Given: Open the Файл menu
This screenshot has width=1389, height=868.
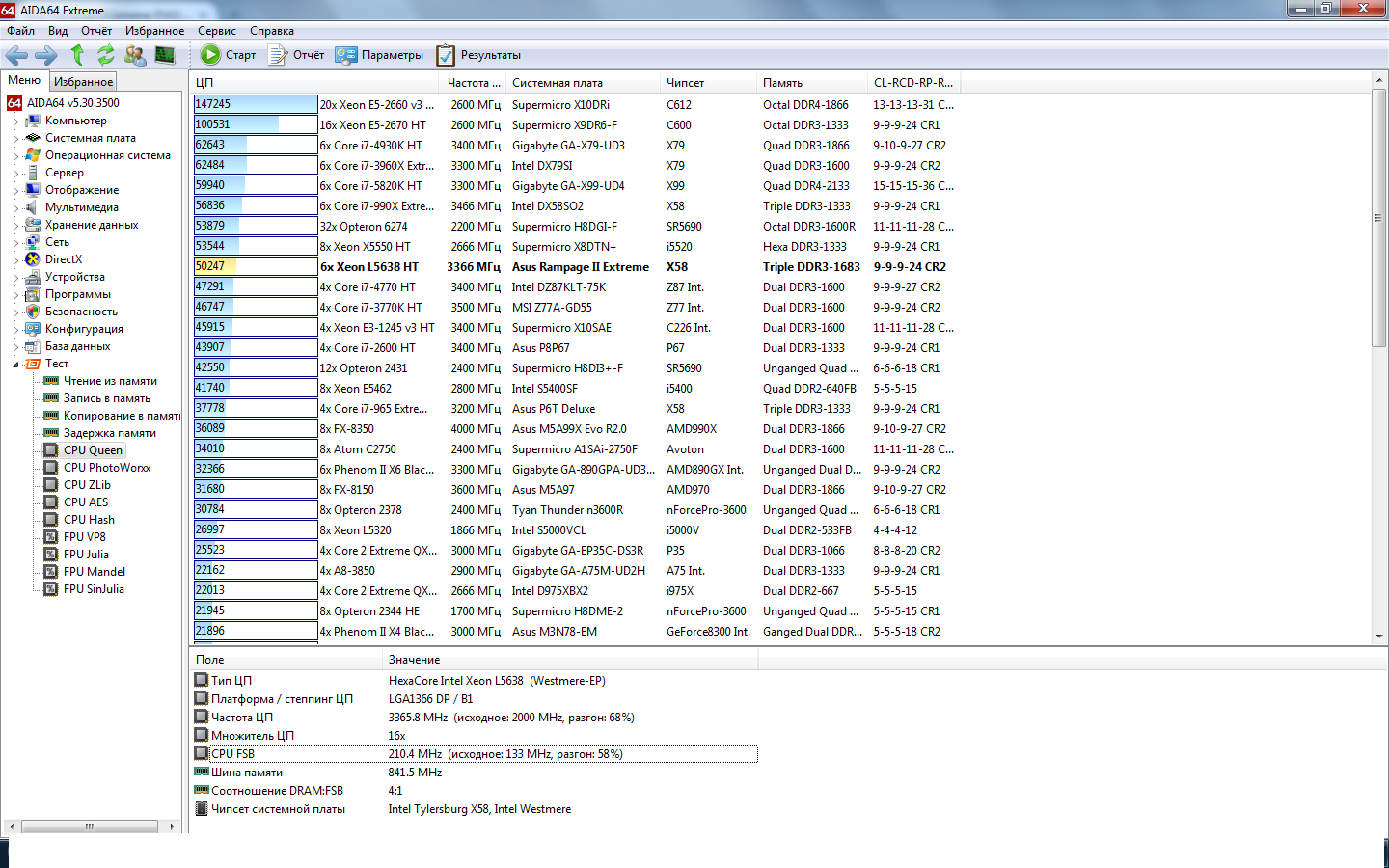Looking at the screenshot, I should point(20,31).
